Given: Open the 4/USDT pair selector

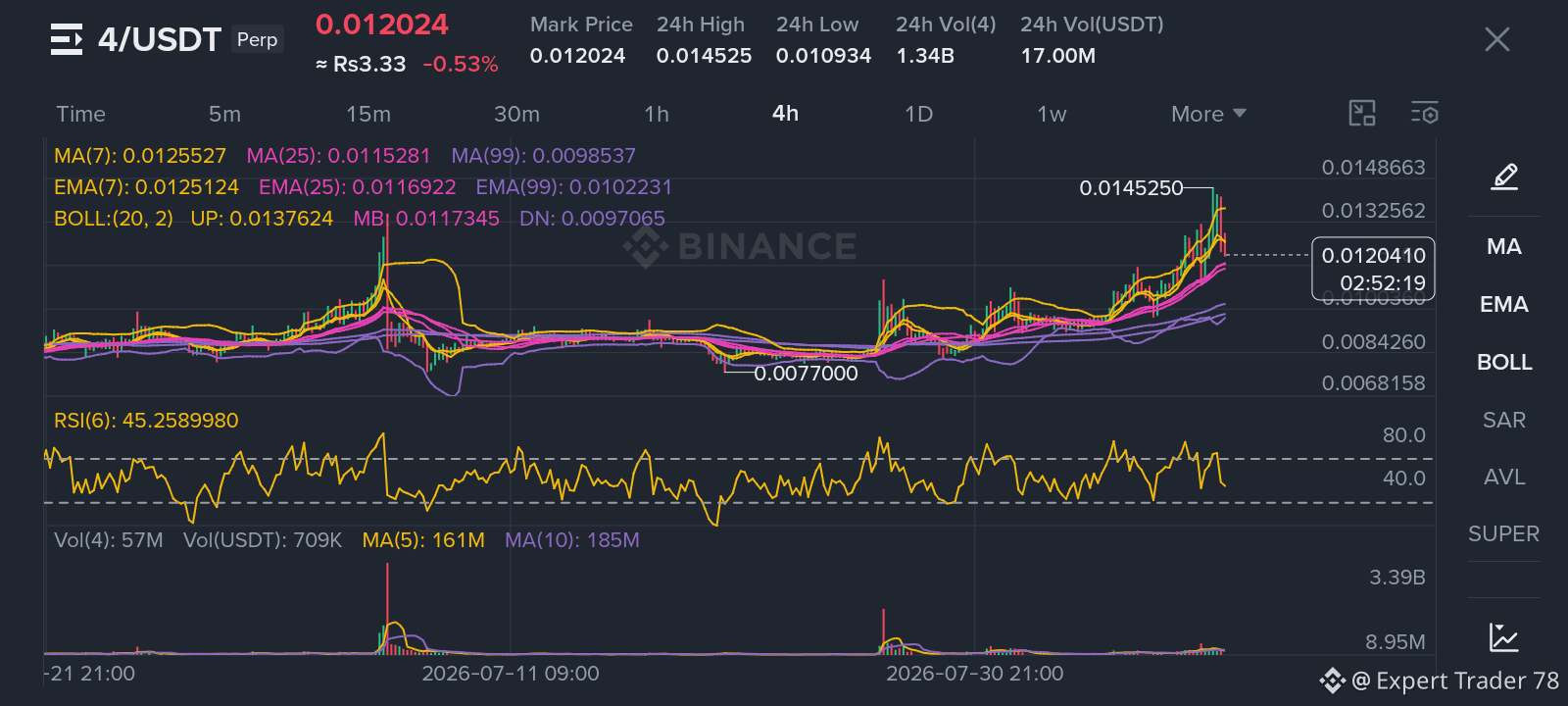Looking at the screenshot, I should pyautogui.click(x=160, y=39).
